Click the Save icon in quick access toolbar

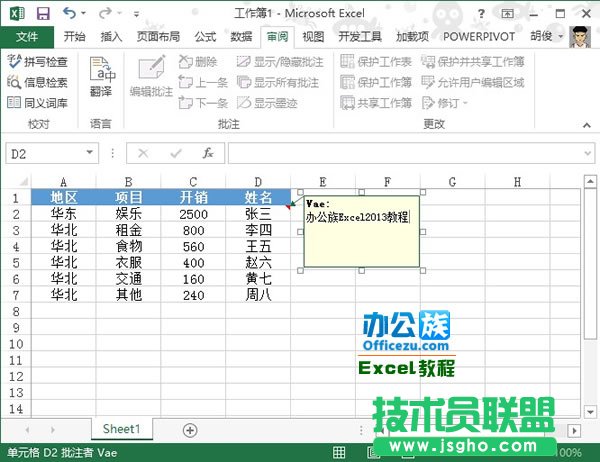(43, 14)
